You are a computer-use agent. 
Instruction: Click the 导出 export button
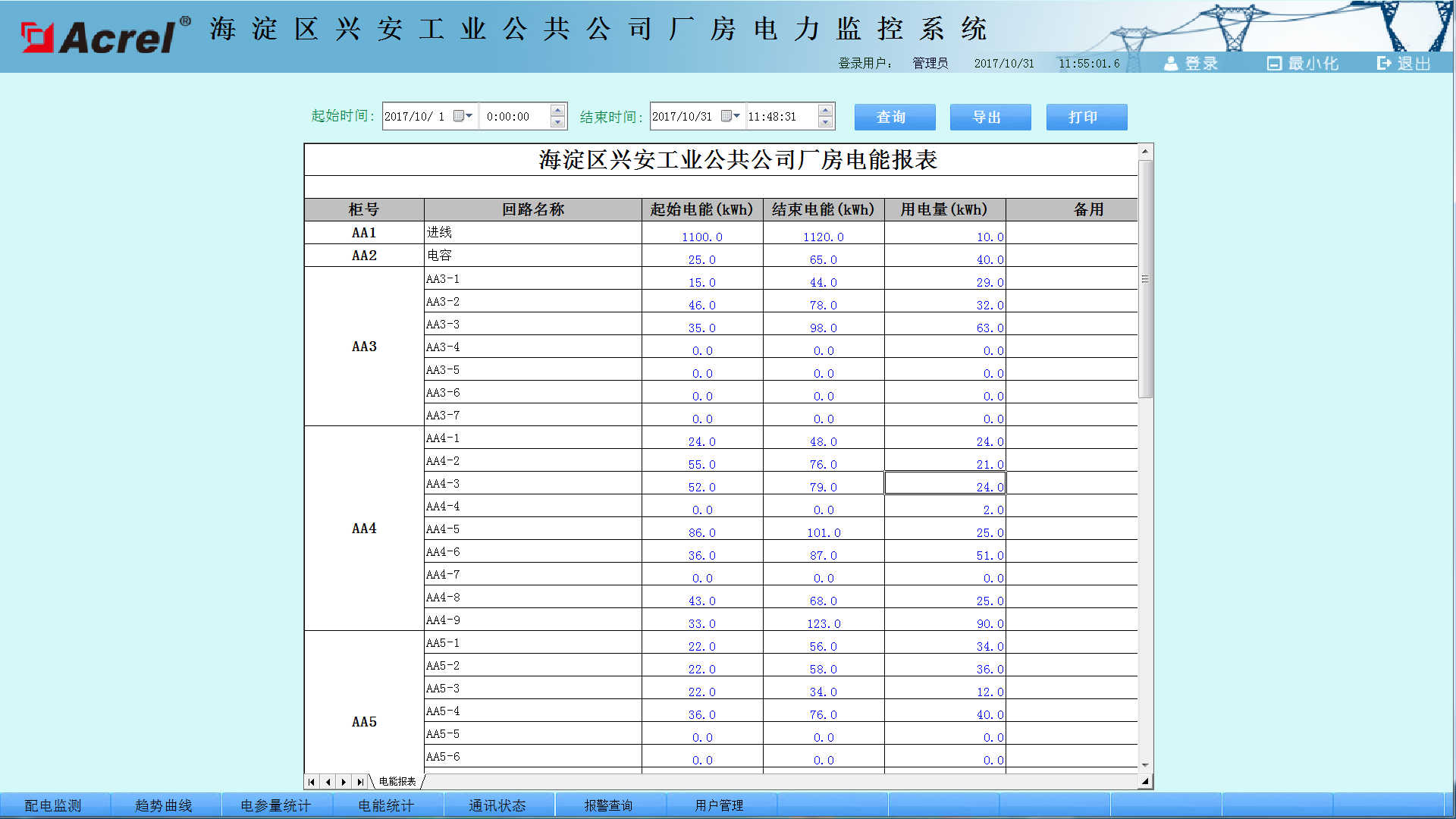click(990, 117)
